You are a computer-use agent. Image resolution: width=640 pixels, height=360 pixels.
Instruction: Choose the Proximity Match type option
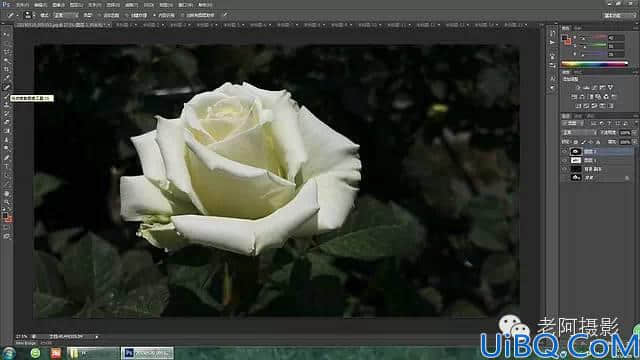(108, 15)
